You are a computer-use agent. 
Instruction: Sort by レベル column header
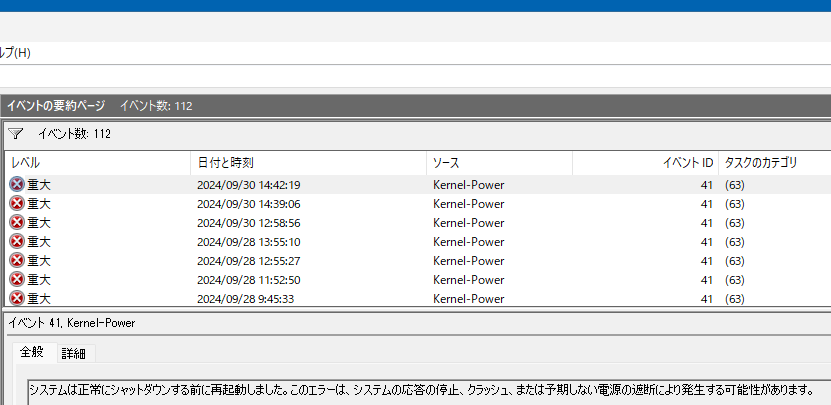pyautogui.click(x=98, y=163)
